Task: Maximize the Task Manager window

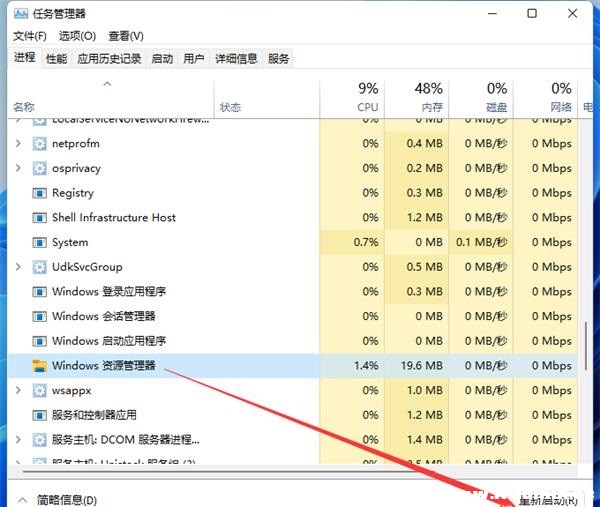Action: (532, 14)
